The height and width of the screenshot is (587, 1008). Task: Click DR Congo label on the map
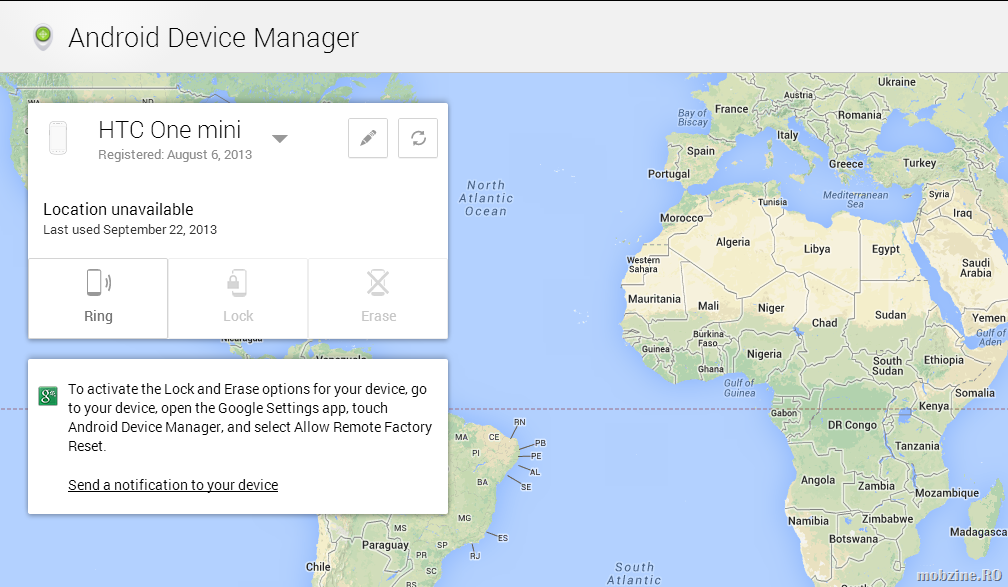(852, 425)
